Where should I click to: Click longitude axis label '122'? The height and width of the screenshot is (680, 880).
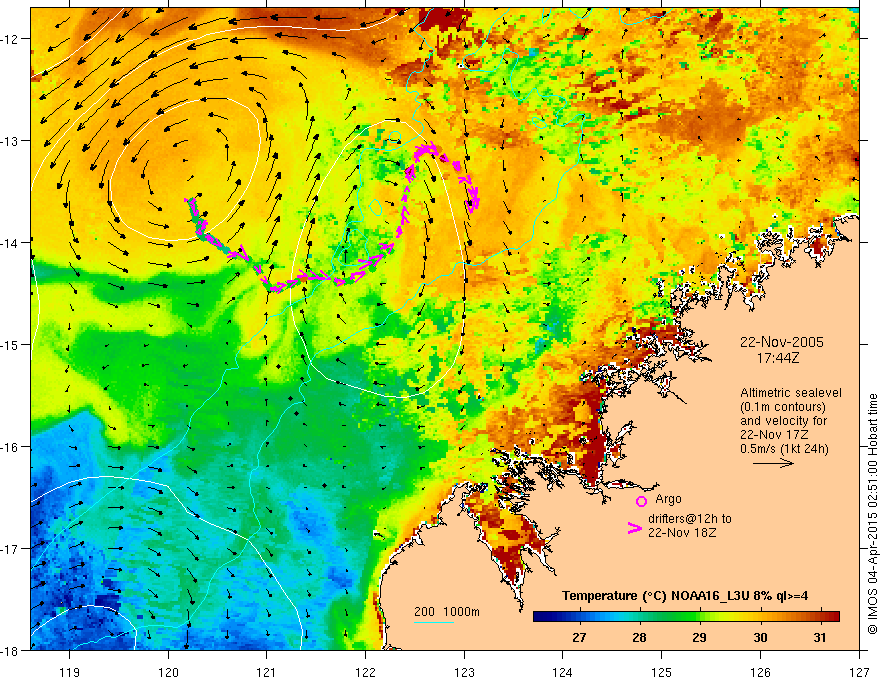click(x=365, y=672)
